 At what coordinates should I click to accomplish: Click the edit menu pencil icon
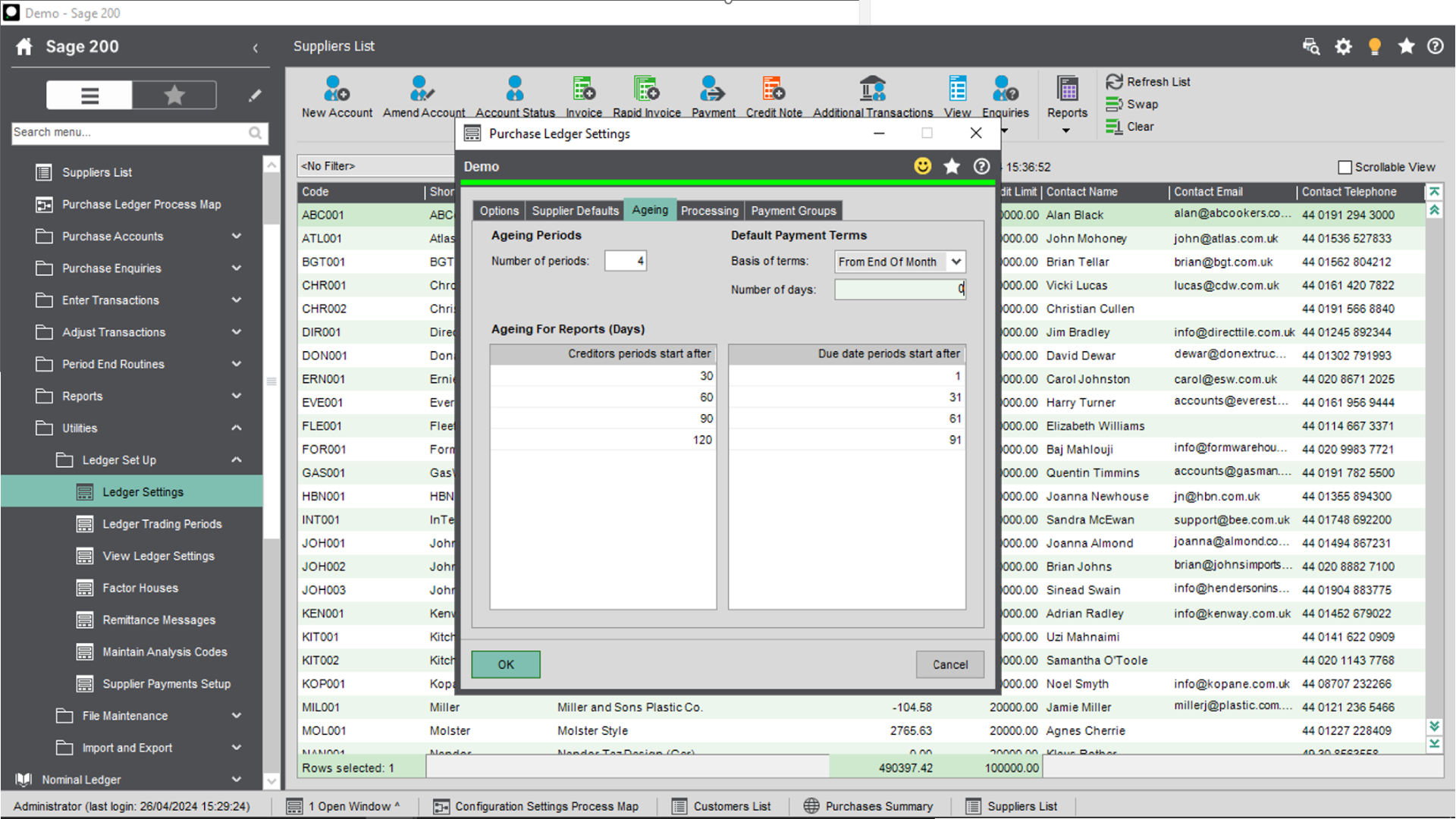coord(255,96)
